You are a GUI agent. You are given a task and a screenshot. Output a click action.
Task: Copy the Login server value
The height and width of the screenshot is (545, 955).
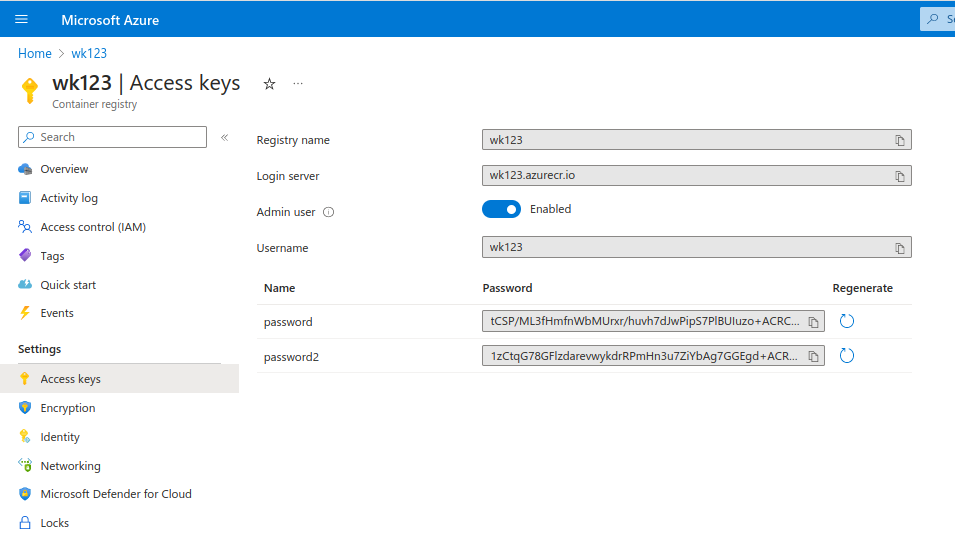[900, 177]
